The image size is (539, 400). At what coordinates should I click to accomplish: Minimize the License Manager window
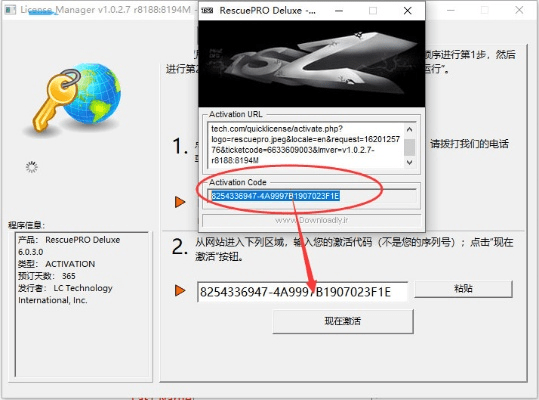coord(451,10)
